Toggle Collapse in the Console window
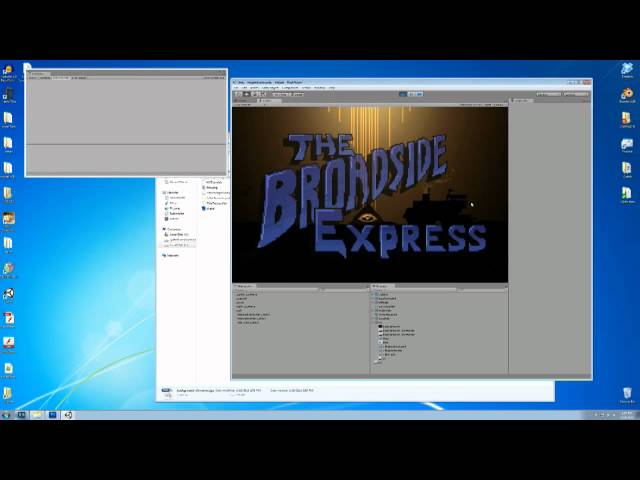Image resolution: width=640 pixels, height=480 pixels. 44,78
